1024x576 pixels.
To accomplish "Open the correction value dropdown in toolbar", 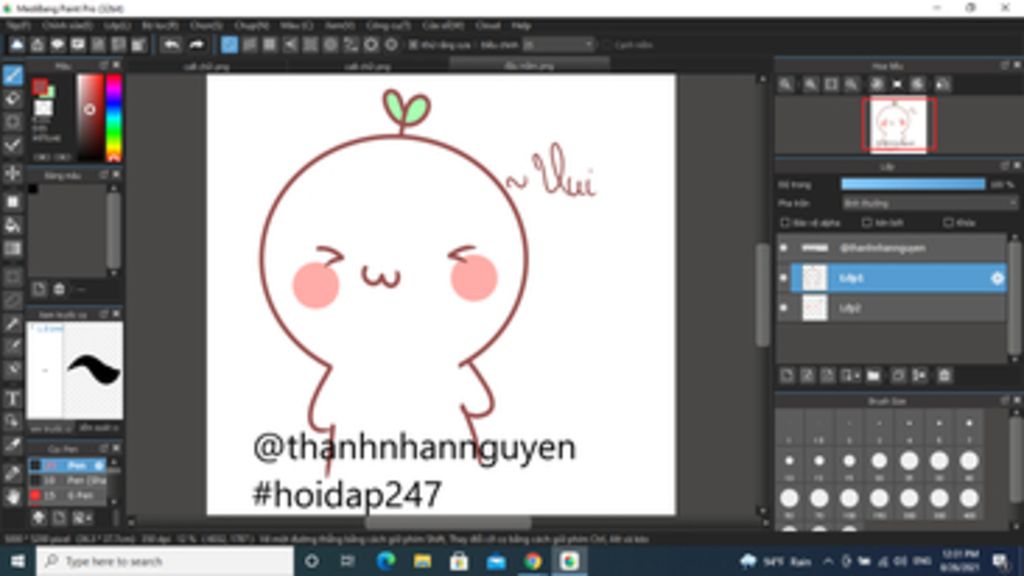I will tap(558, 45).
